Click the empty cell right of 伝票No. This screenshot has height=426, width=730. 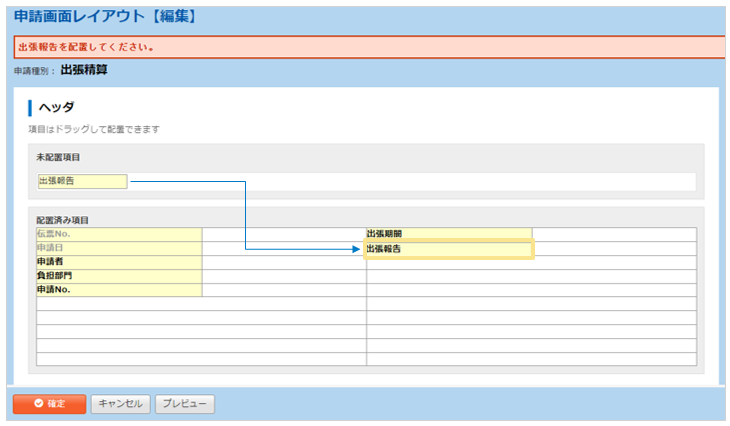(x=284, y=234)
